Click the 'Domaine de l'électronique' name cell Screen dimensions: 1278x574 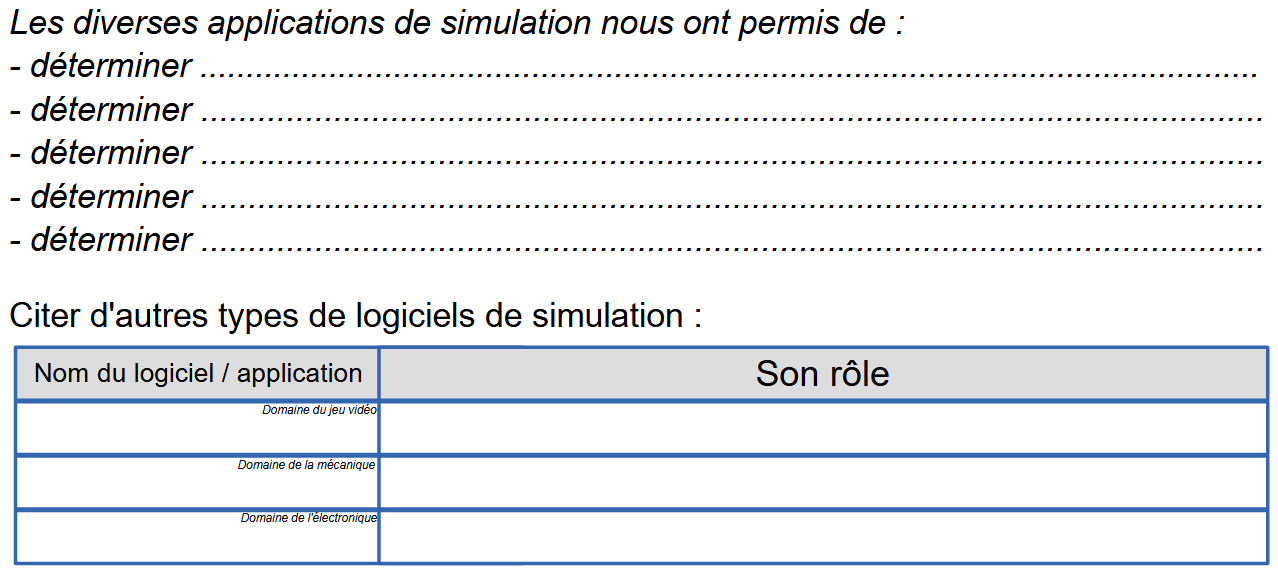(197, 537)
